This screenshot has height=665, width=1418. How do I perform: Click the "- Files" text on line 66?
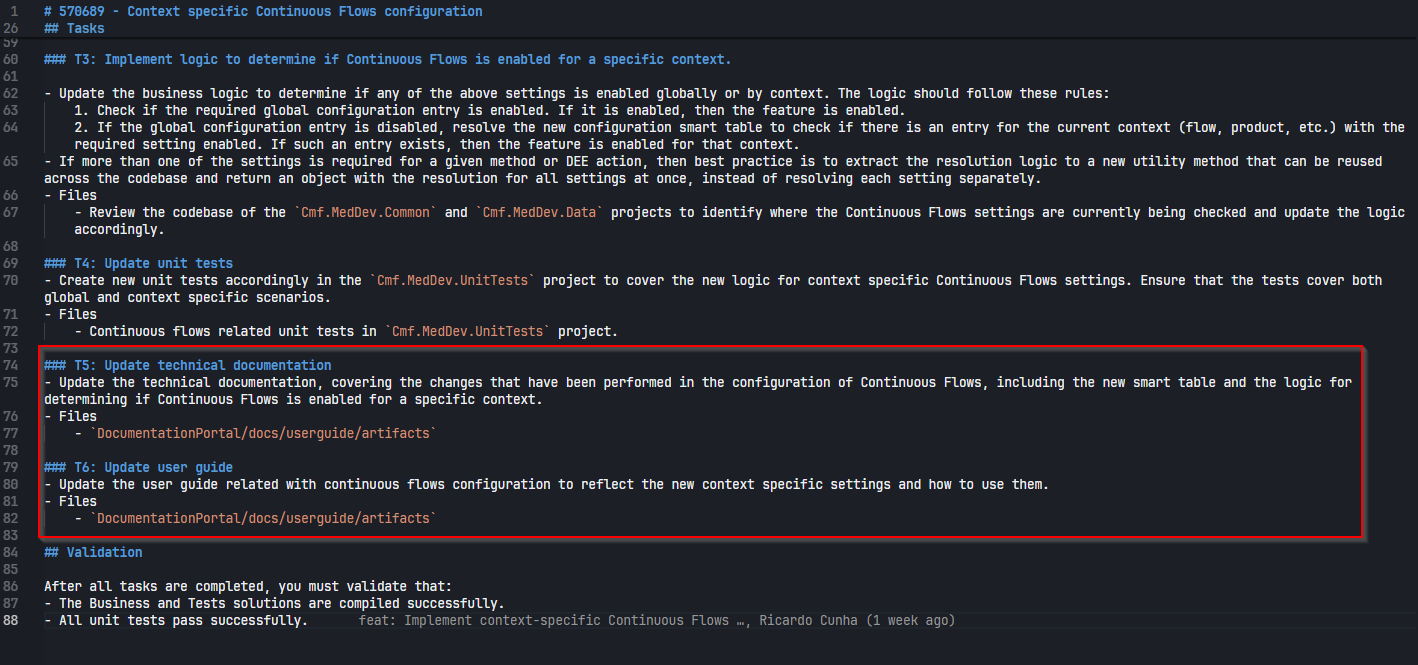(70, 195)
